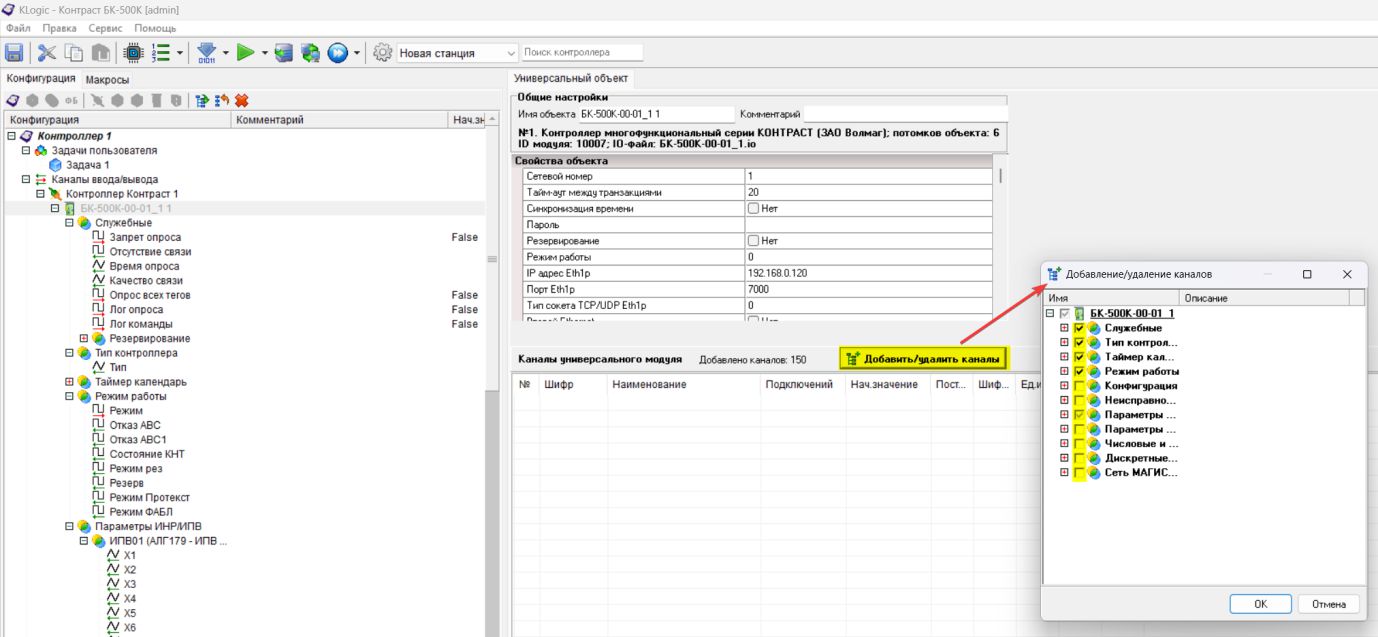Click the settings gear icon in toolbar
Image resolution: width=1378 pixels, height=637 pixels.
pos(382,53)
